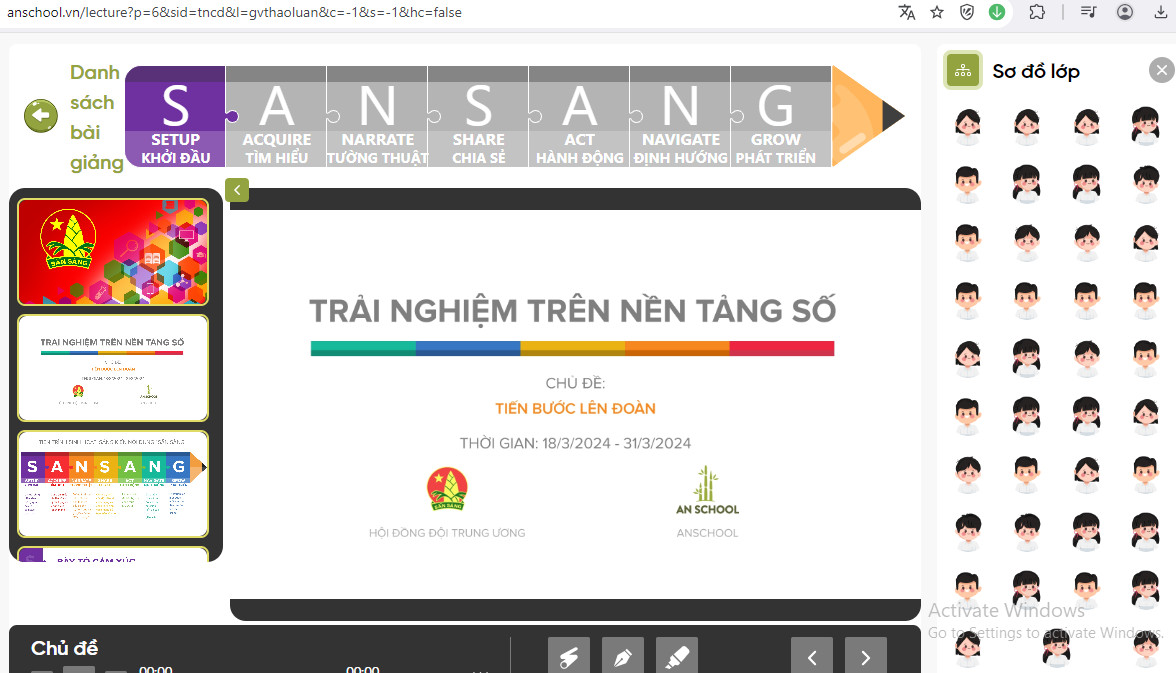
Task: Bookmark this page with the star icon
Action: pos(937,12)
